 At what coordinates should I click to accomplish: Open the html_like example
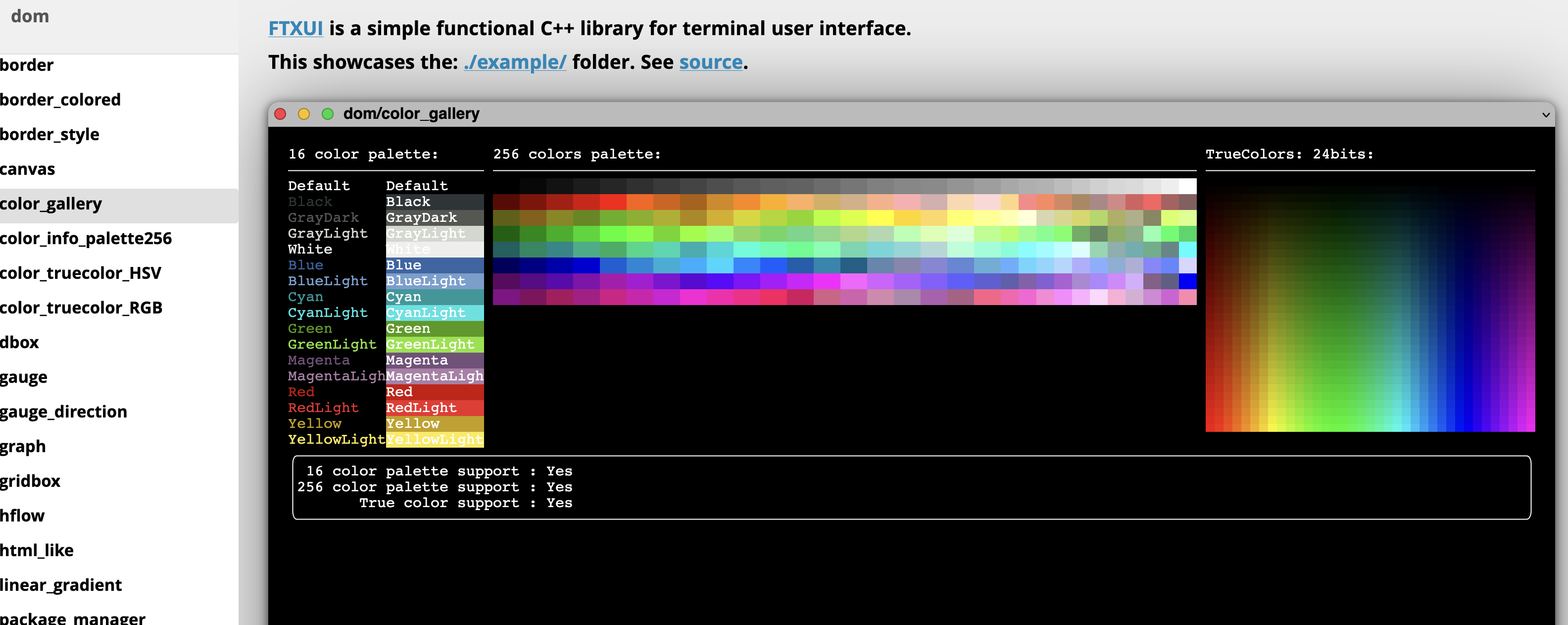(x=119, y=551)
